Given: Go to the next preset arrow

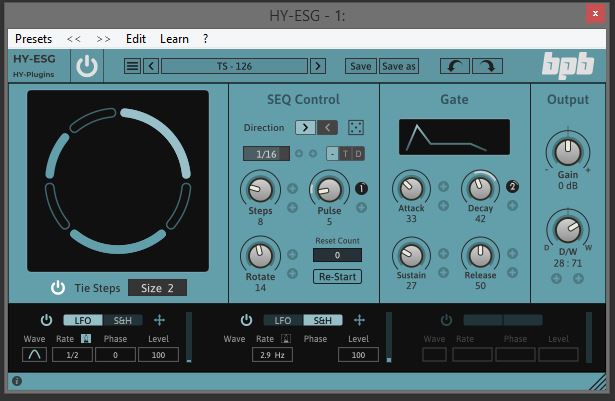Looking at the screenshot, I should point(318,66).
